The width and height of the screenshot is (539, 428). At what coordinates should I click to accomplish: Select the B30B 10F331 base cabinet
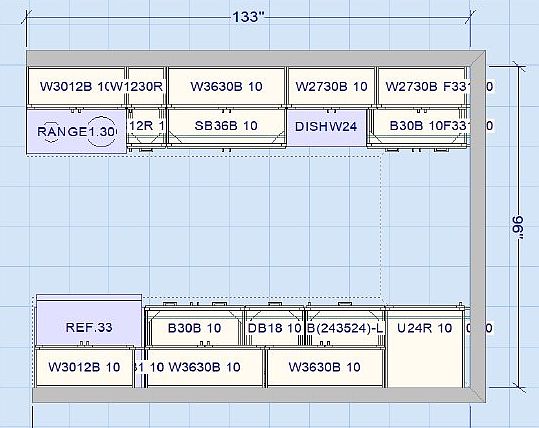click(x=418, y=127)
